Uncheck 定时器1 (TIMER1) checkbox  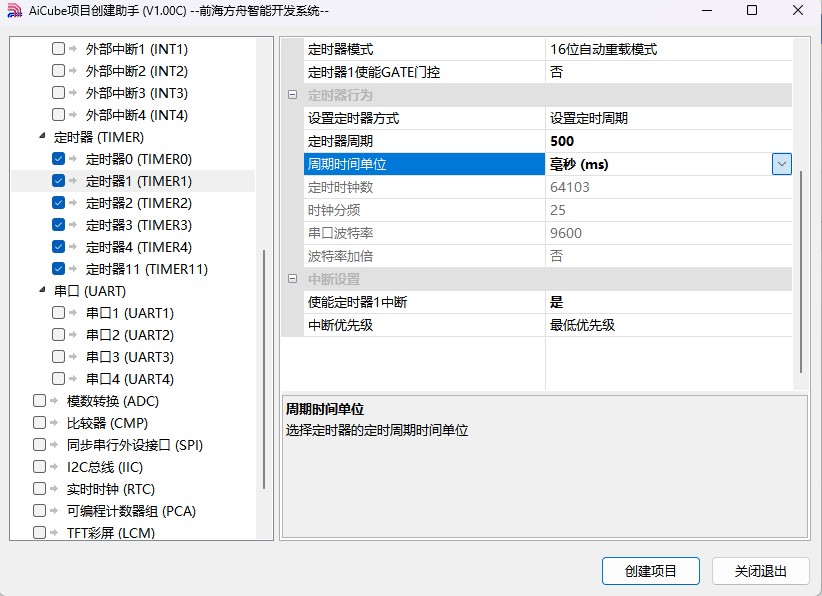[x=58, y=181]
